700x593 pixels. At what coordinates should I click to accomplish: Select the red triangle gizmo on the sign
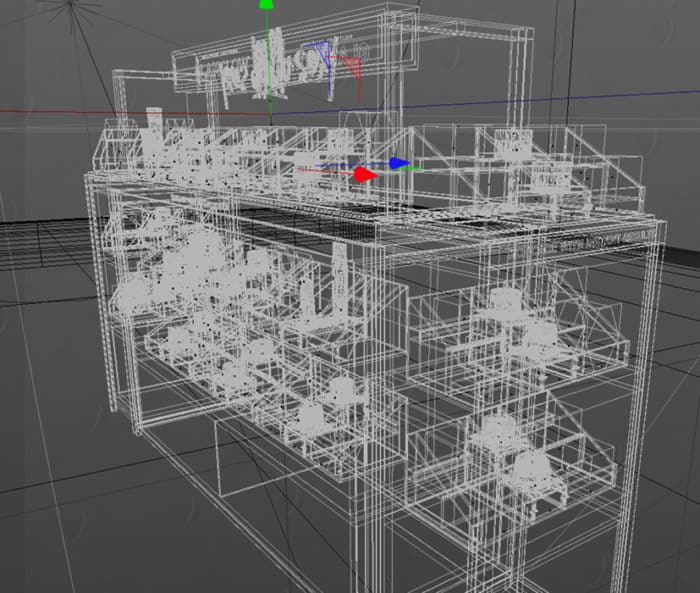tap(352, 63)
